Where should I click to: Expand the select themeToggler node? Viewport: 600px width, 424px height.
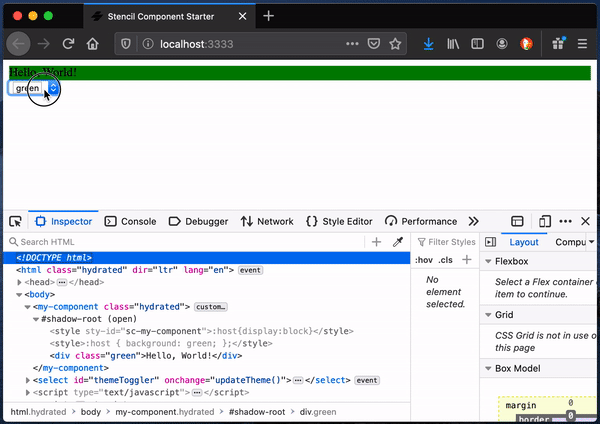point(28,380)
